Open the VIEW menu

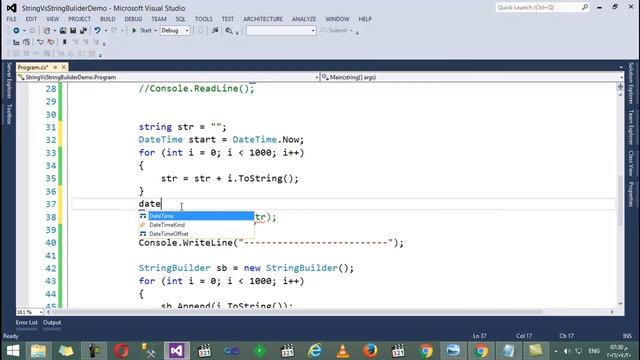coord(53,19)
